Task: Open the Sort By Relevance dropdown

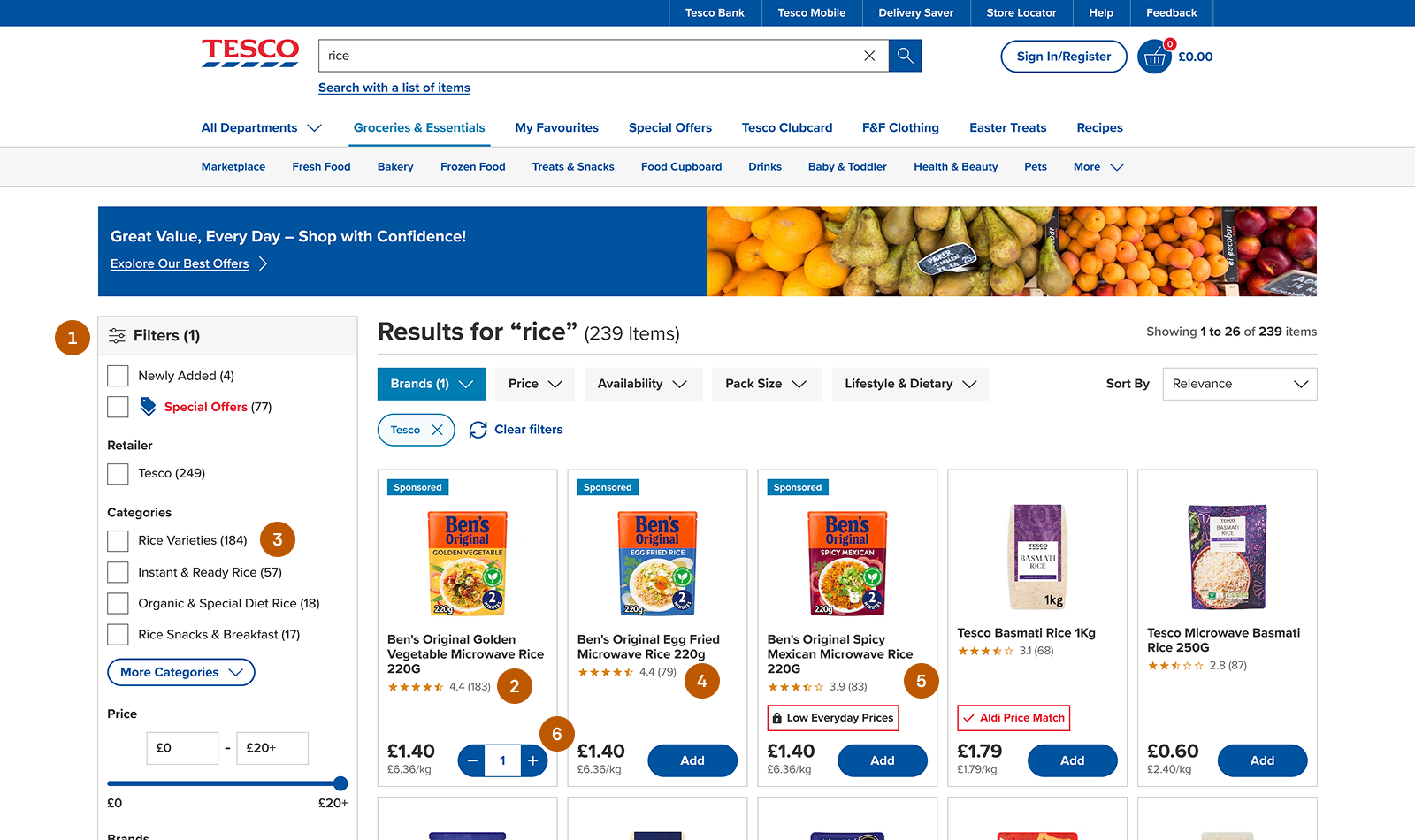Action: point(1239,384)
